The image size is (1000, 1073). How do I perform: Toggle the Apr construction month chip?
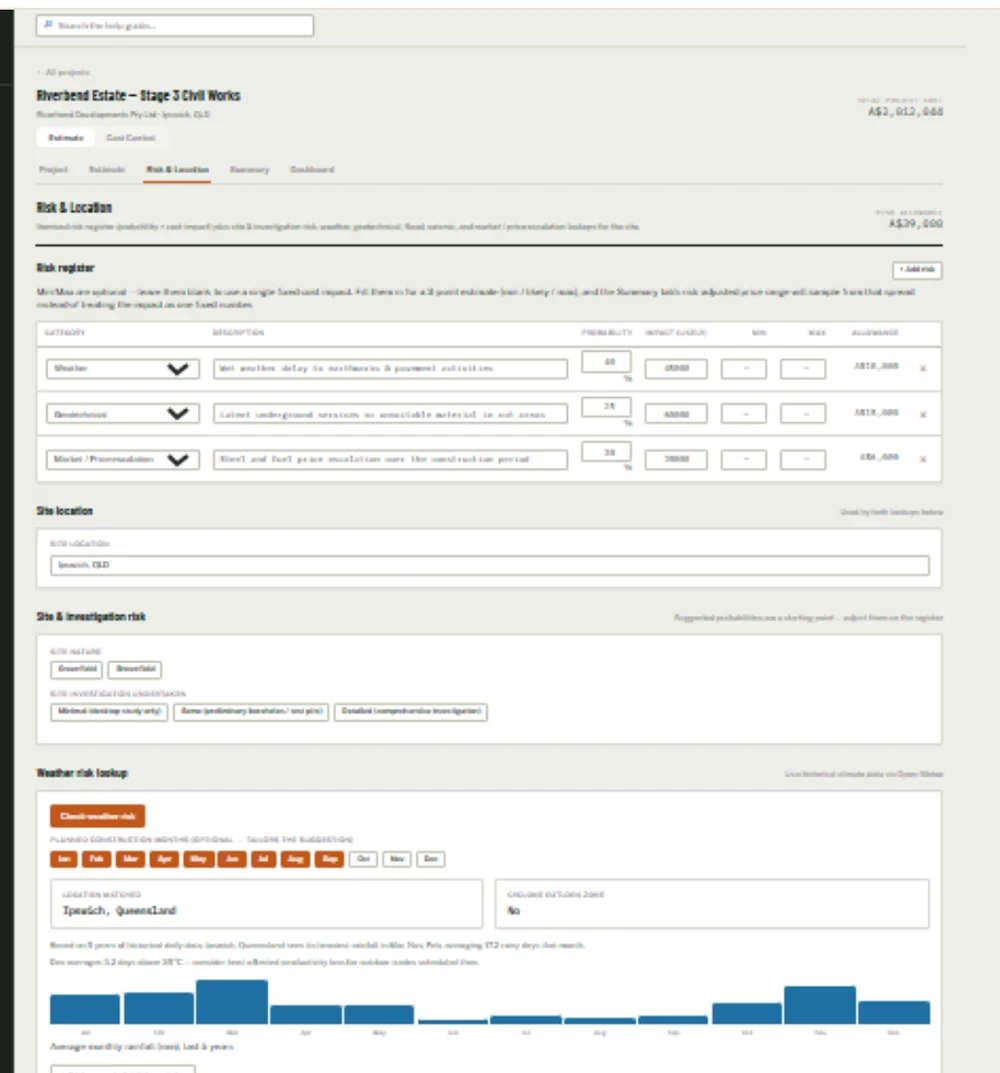(164, 859)
